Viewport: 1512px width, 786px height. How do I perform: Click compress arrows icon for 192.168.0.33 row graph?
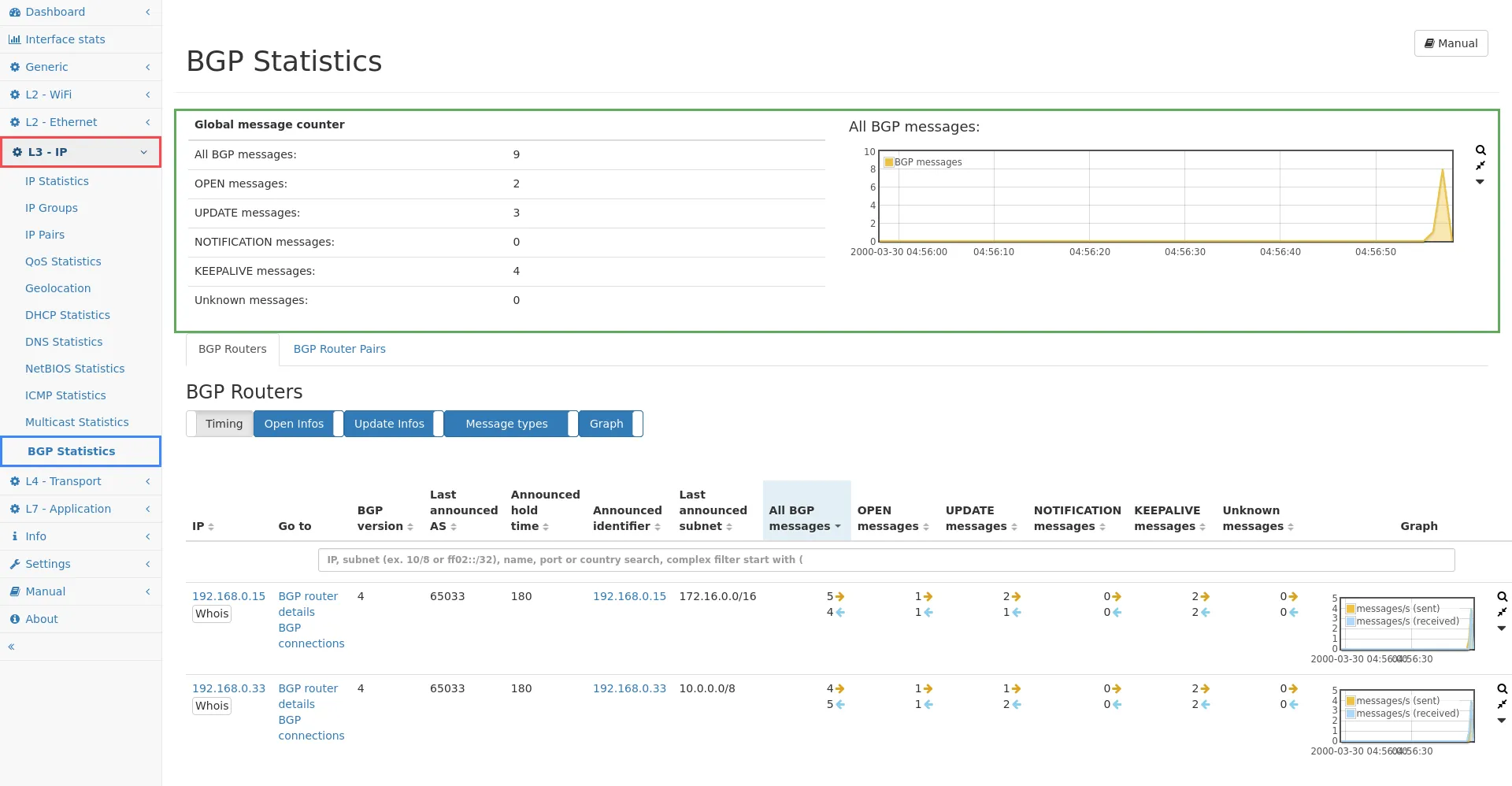(x=1502, y=705)
